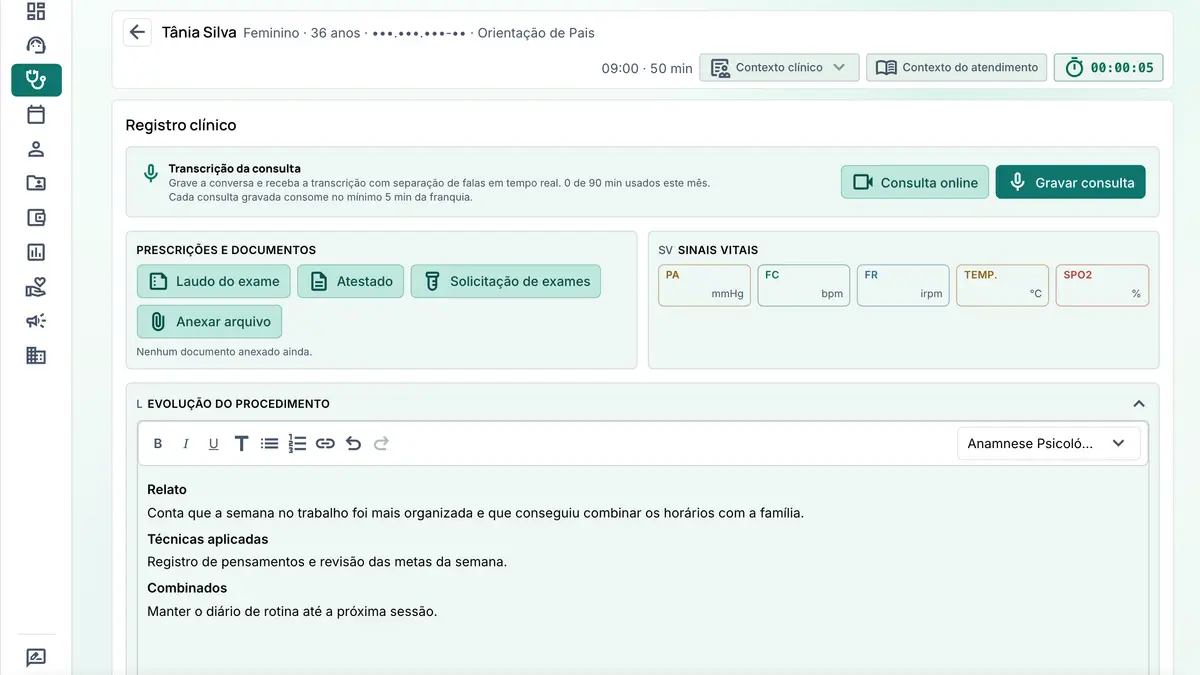Viewport: 1200px width, 675px height.
Task: Create a Laudo do exame document
Action: pyautogui.click(x=214, y=281)
